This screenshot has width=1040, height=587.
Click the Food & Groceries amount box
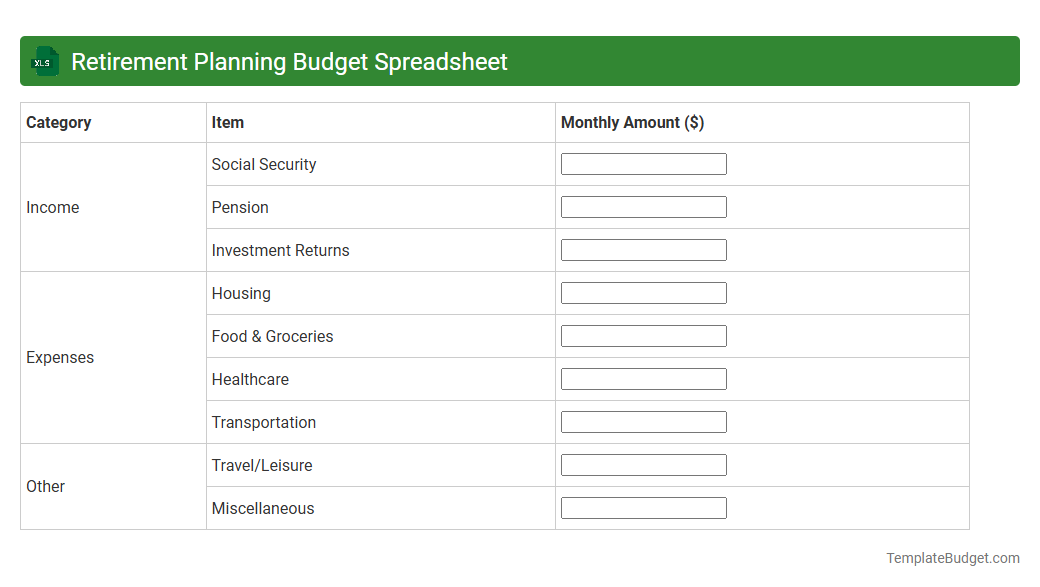pos(643,335)
